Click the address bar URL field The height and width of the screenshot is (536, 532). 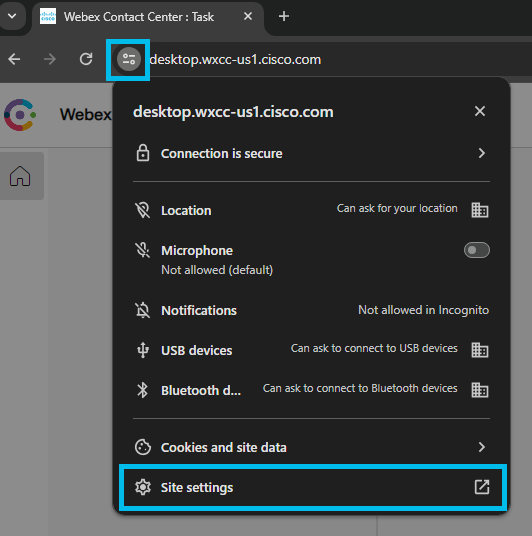point(235,59)
